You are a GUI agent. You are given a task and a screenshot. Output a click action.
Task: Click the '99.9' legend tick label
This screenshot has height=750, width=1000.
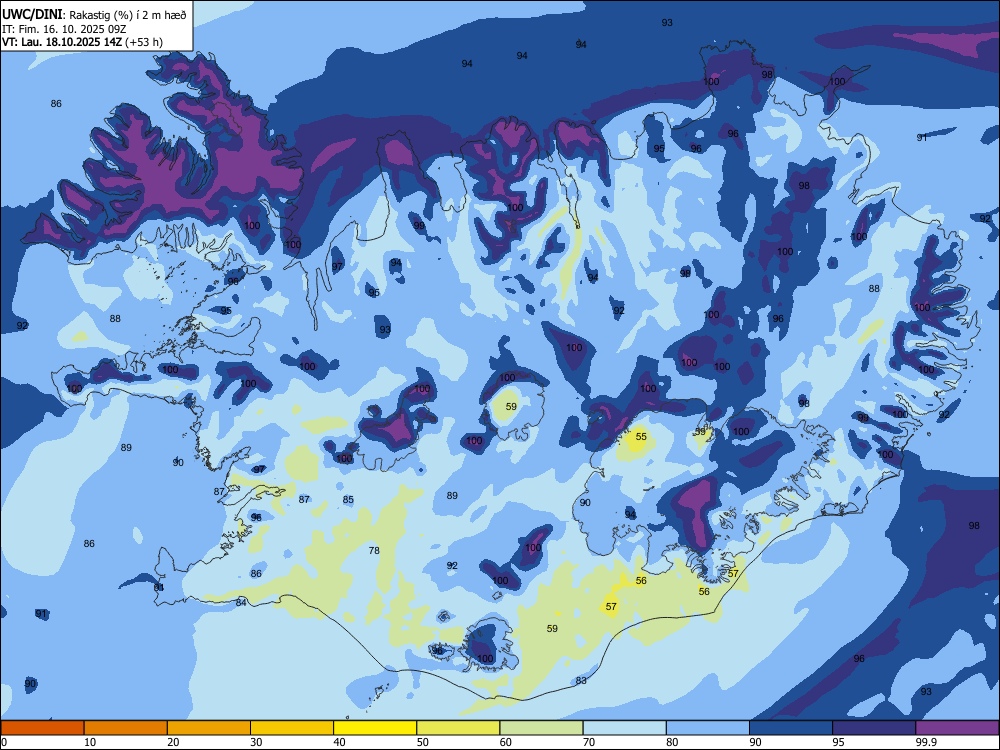(927, 742)
